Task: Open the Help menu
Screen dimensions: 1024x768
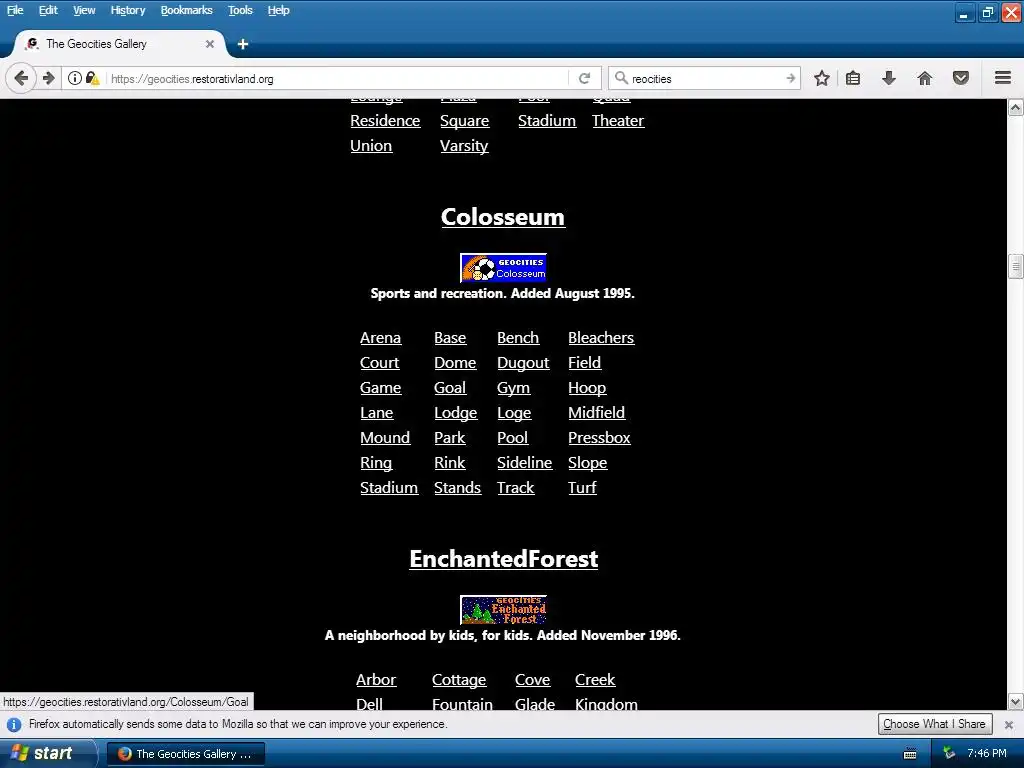Action: pos(278,10)
